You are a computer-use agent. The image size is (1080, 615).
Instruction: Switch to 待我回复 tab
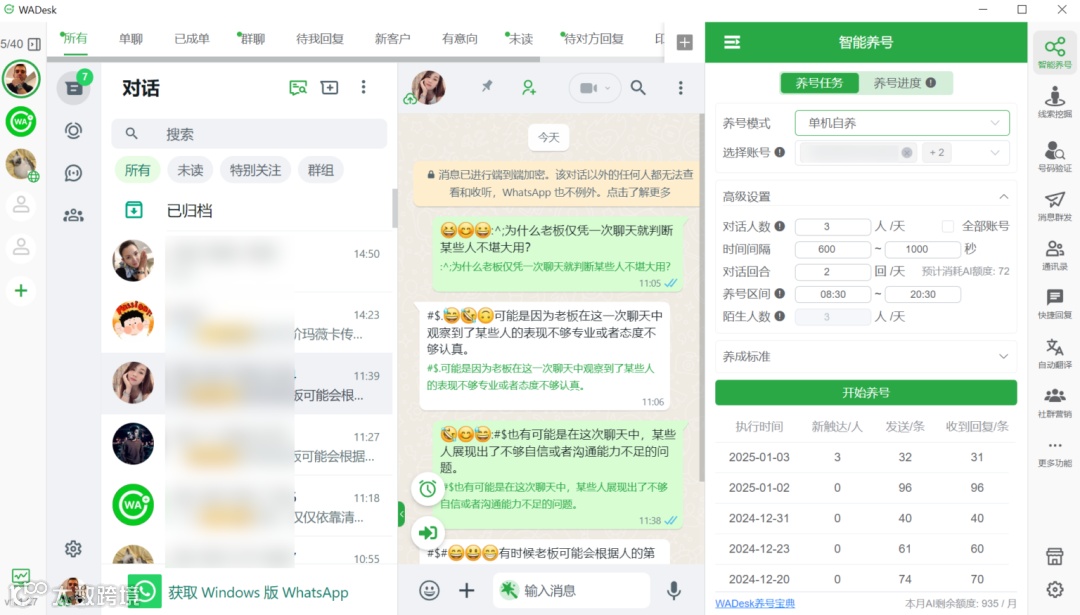[320, 39]
